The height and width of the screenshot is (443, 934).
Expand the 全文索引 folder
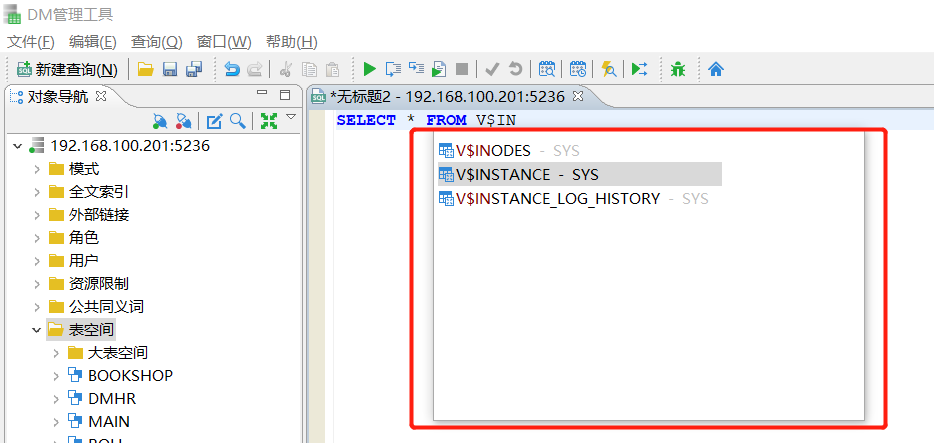pos(37,192)
